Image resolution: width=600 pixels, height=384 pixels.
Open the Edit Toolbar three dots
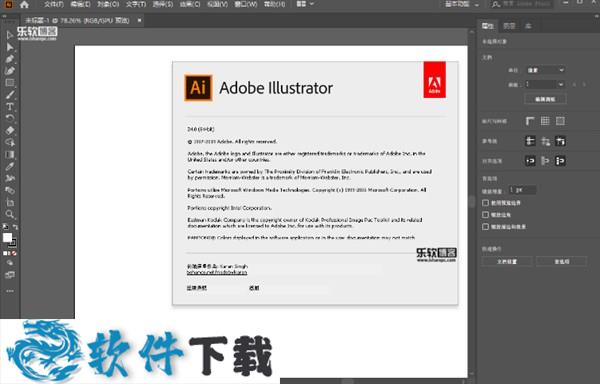click(x=10, y=291)
